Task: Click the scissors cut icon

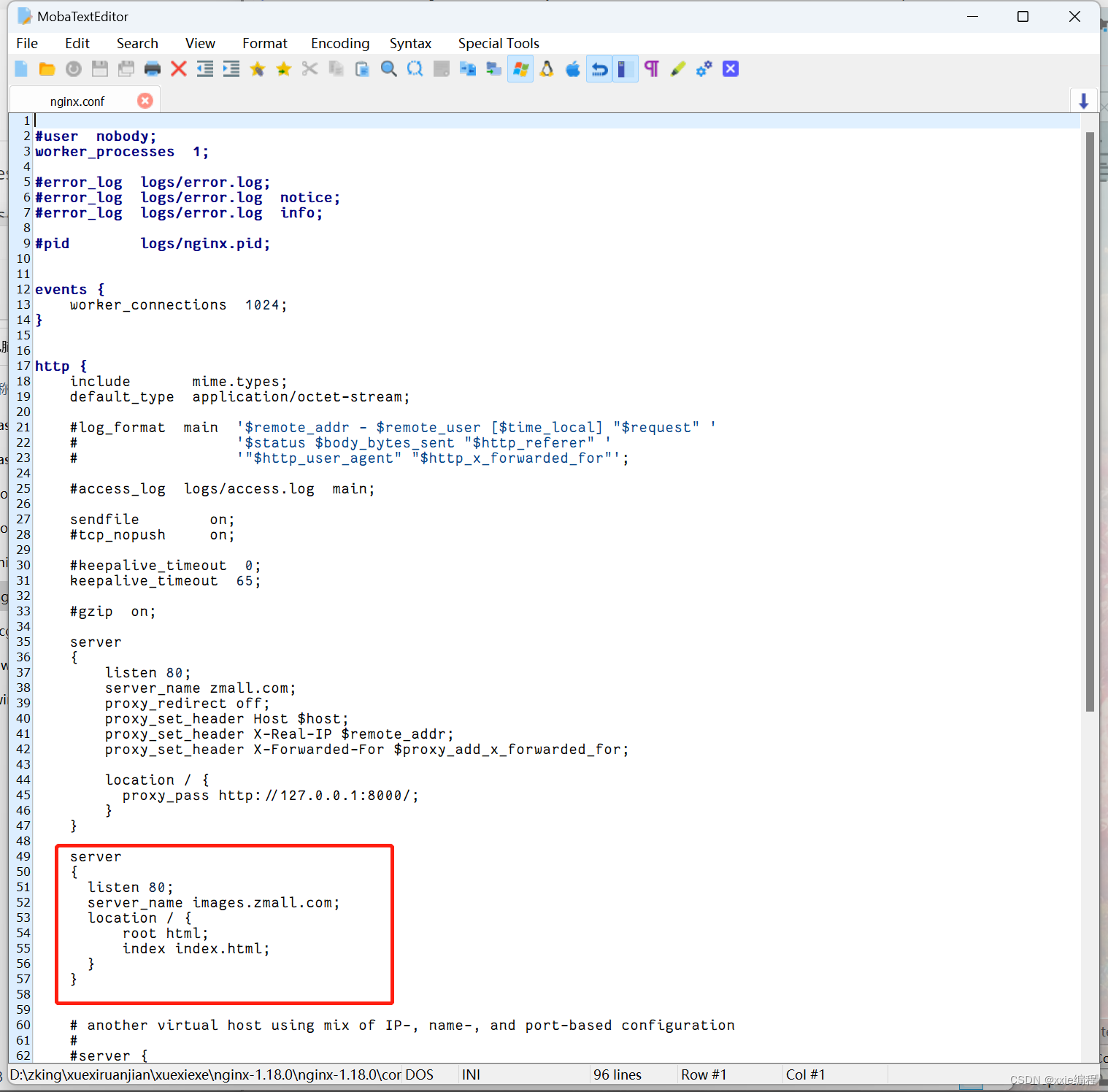Action: 310,69
